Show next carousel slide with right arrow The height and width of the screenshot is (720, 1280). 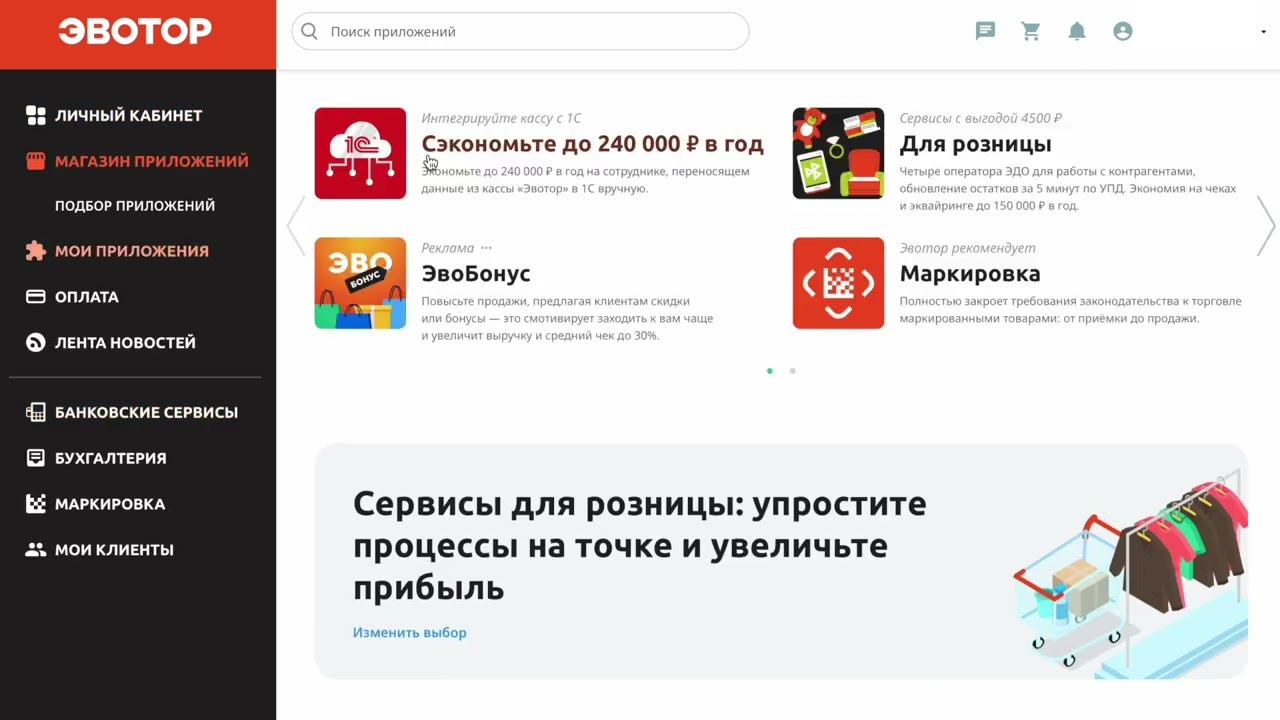pyautogui.click(x=1266, y=225)
